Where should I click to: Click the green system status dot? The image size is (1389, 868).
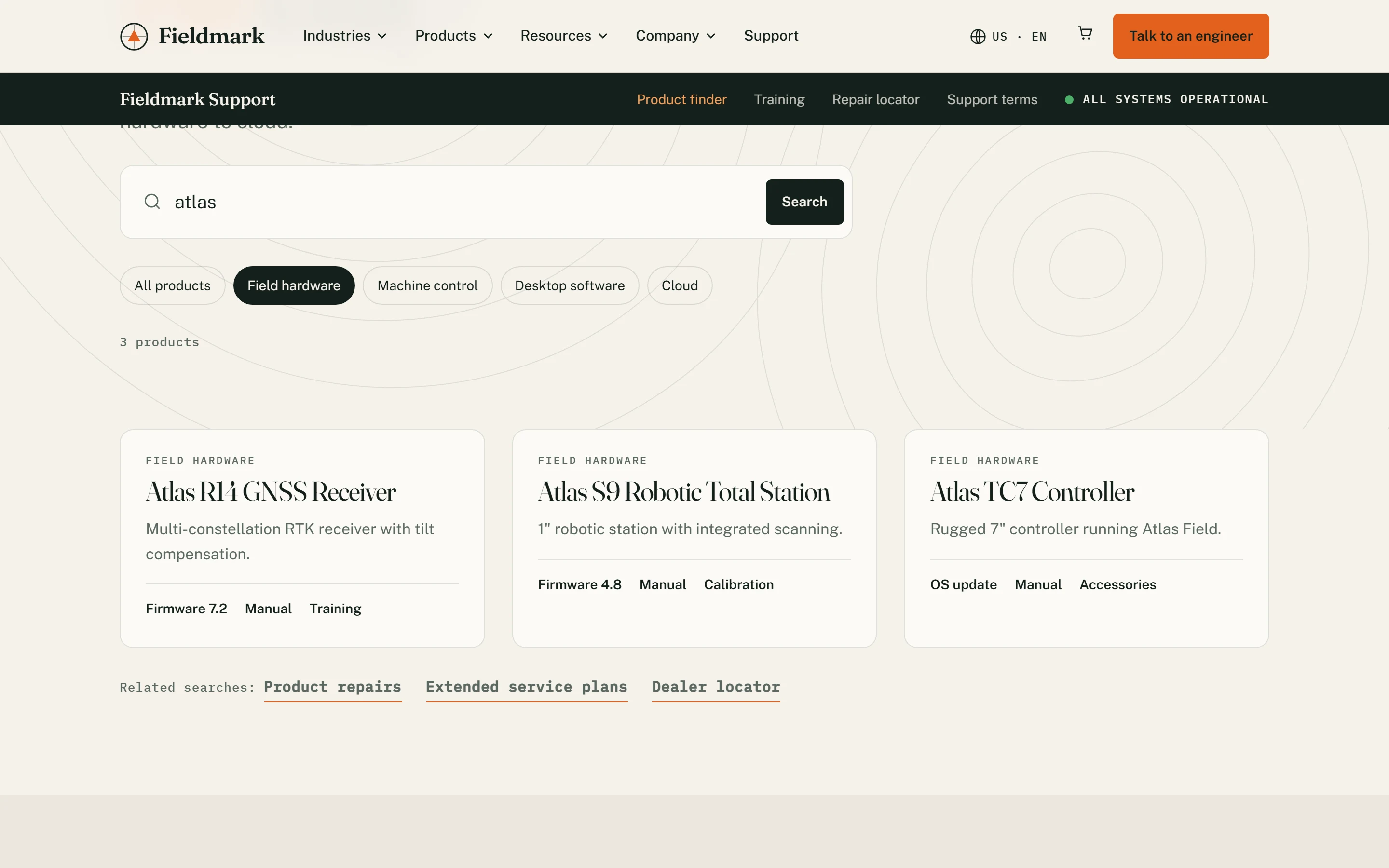tap(1069, 100)
